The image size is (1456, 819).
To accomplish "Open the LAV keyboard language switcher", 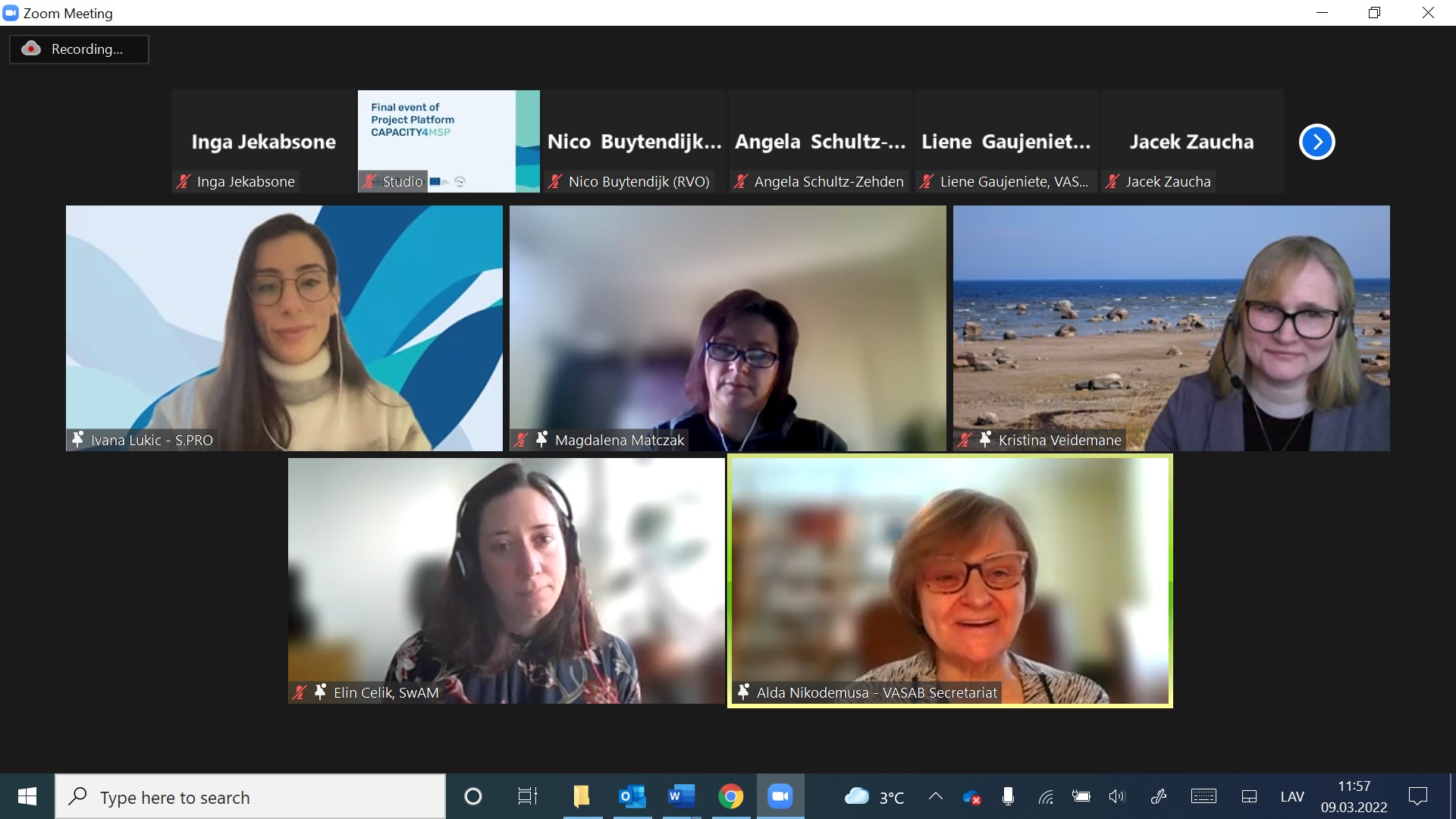I will pyautogui.click(x=1292, y=796).
